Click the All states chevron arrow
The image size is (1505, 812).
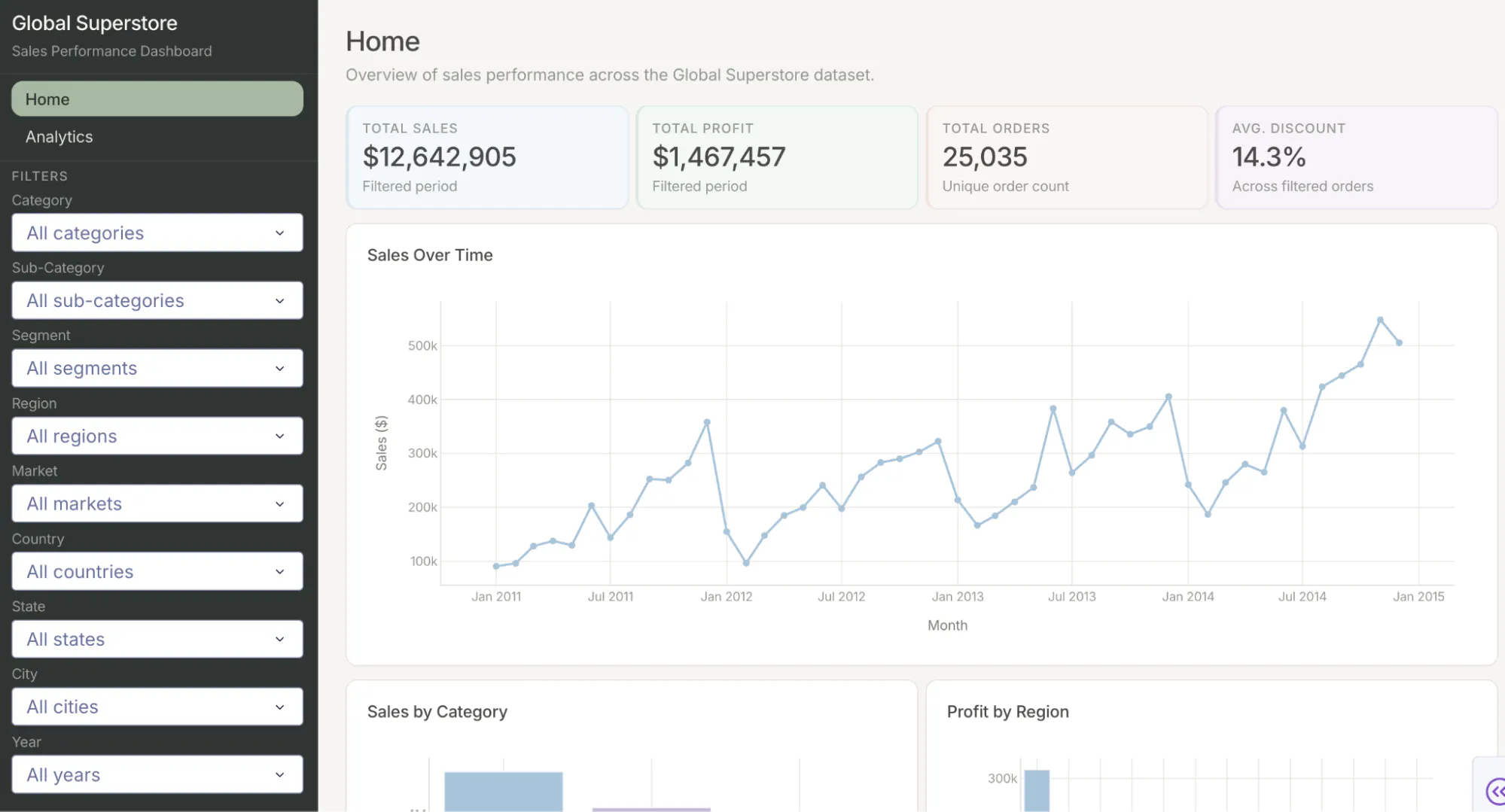click(280, 639)
